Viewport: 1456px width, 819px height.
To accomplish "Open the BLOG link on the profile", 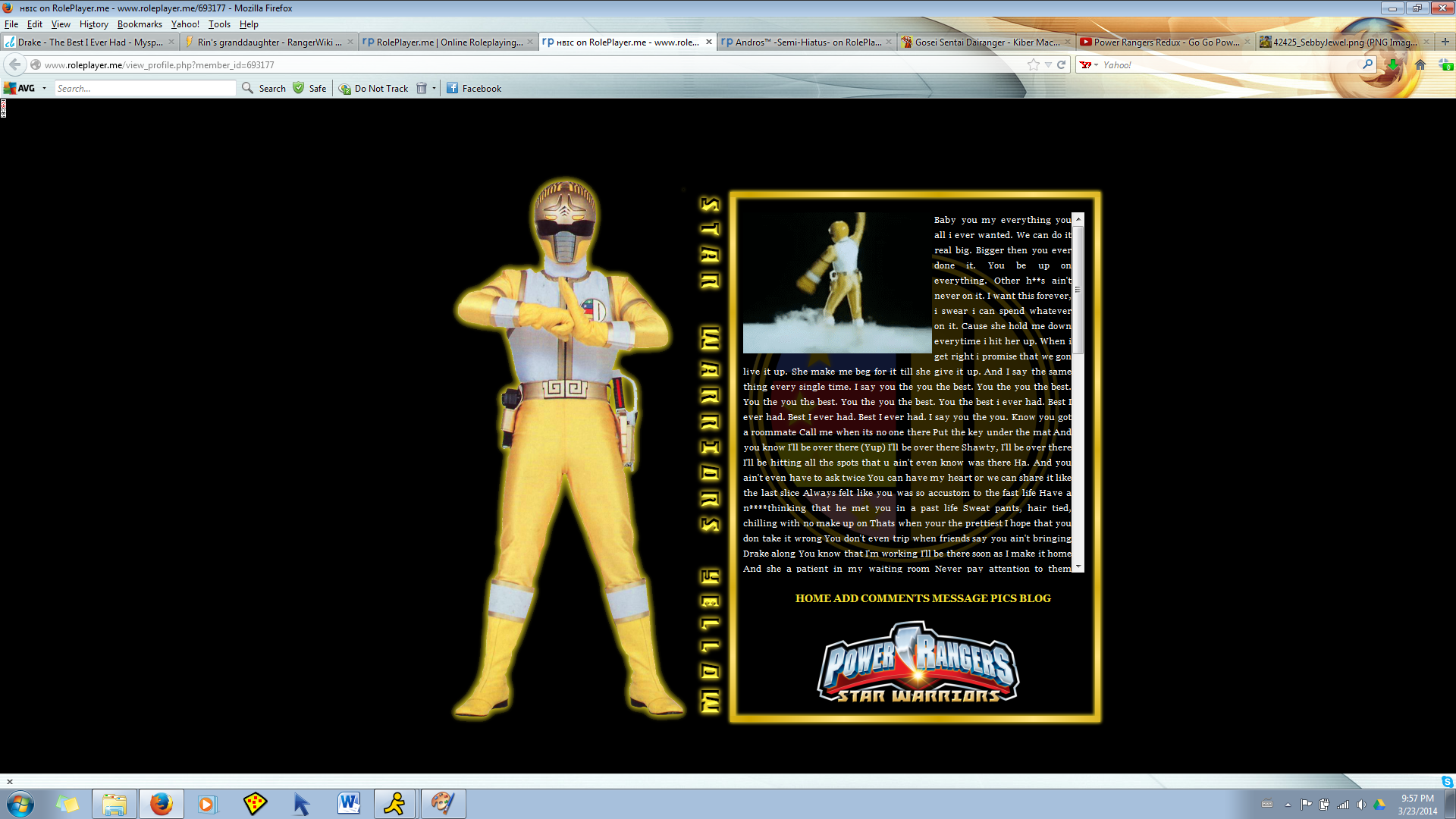I will tap(1035, 598).
